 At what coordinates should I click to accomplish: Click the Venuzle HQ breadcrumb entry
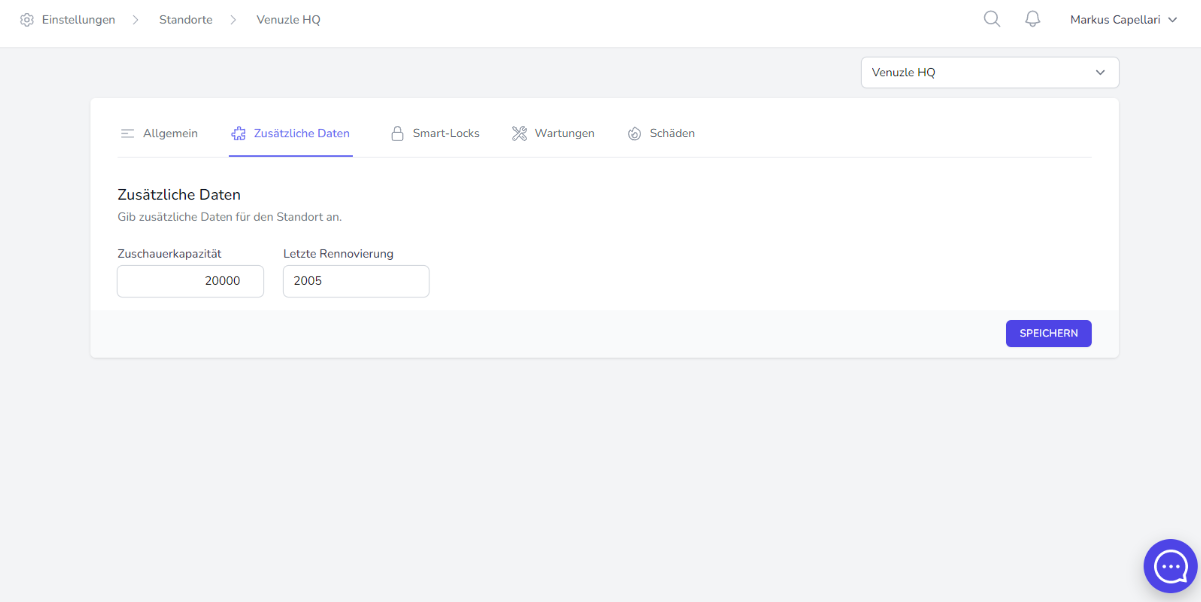288,20
